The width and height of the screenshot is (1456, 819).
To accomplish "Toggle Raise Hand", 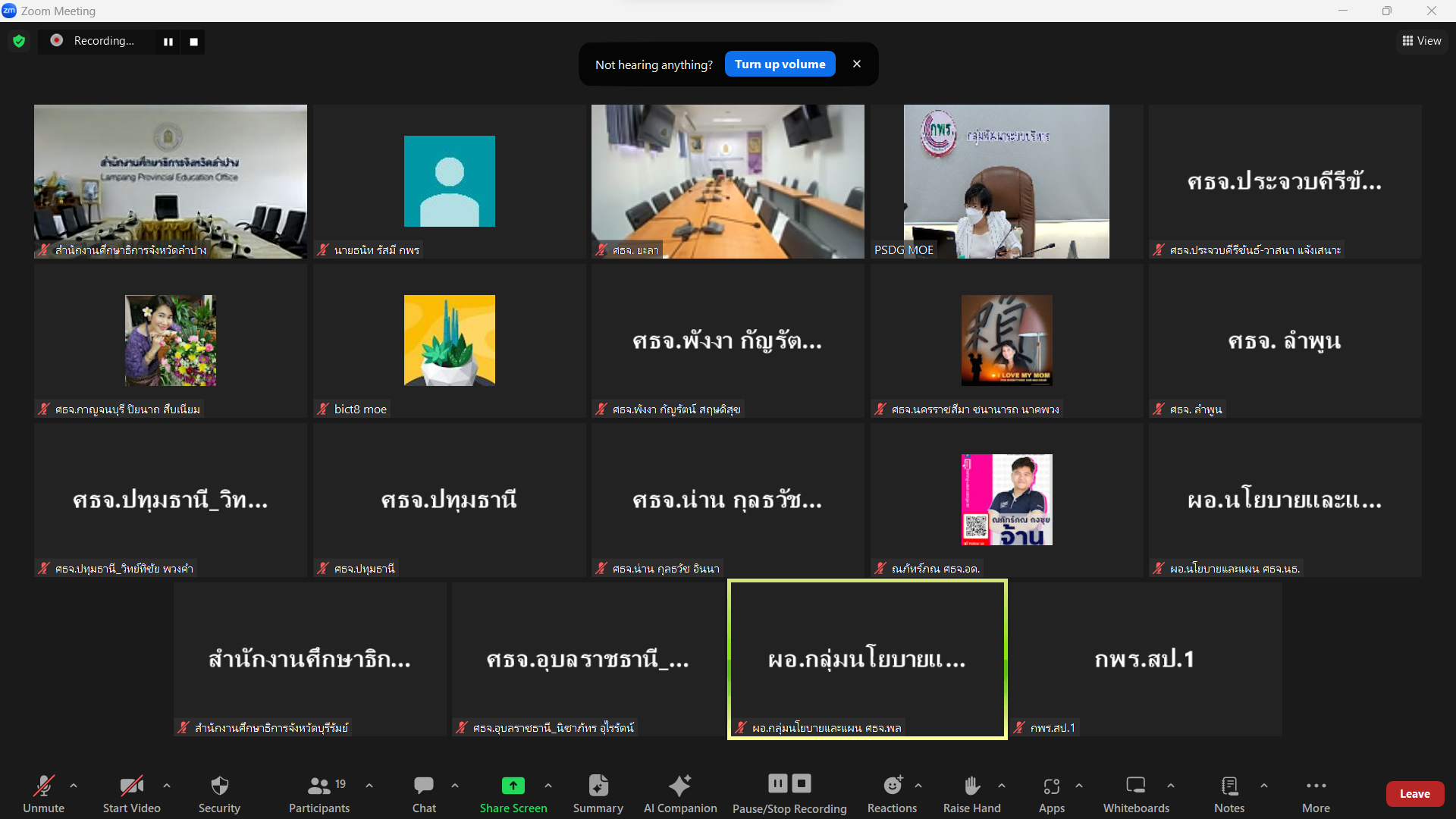I will 972,786.
